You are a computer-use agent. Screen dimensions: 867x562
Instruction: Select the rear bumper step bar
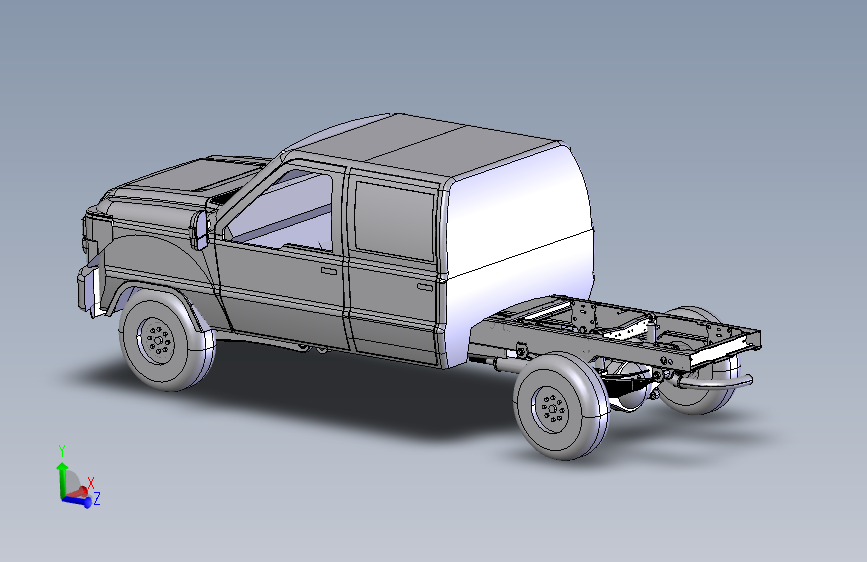click(716, 382)
